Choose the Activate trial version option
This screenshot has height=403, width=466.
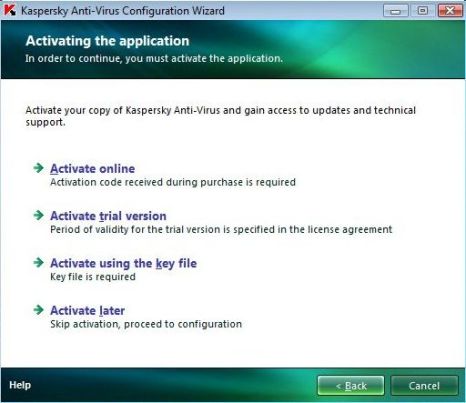(x=108, y=216)
